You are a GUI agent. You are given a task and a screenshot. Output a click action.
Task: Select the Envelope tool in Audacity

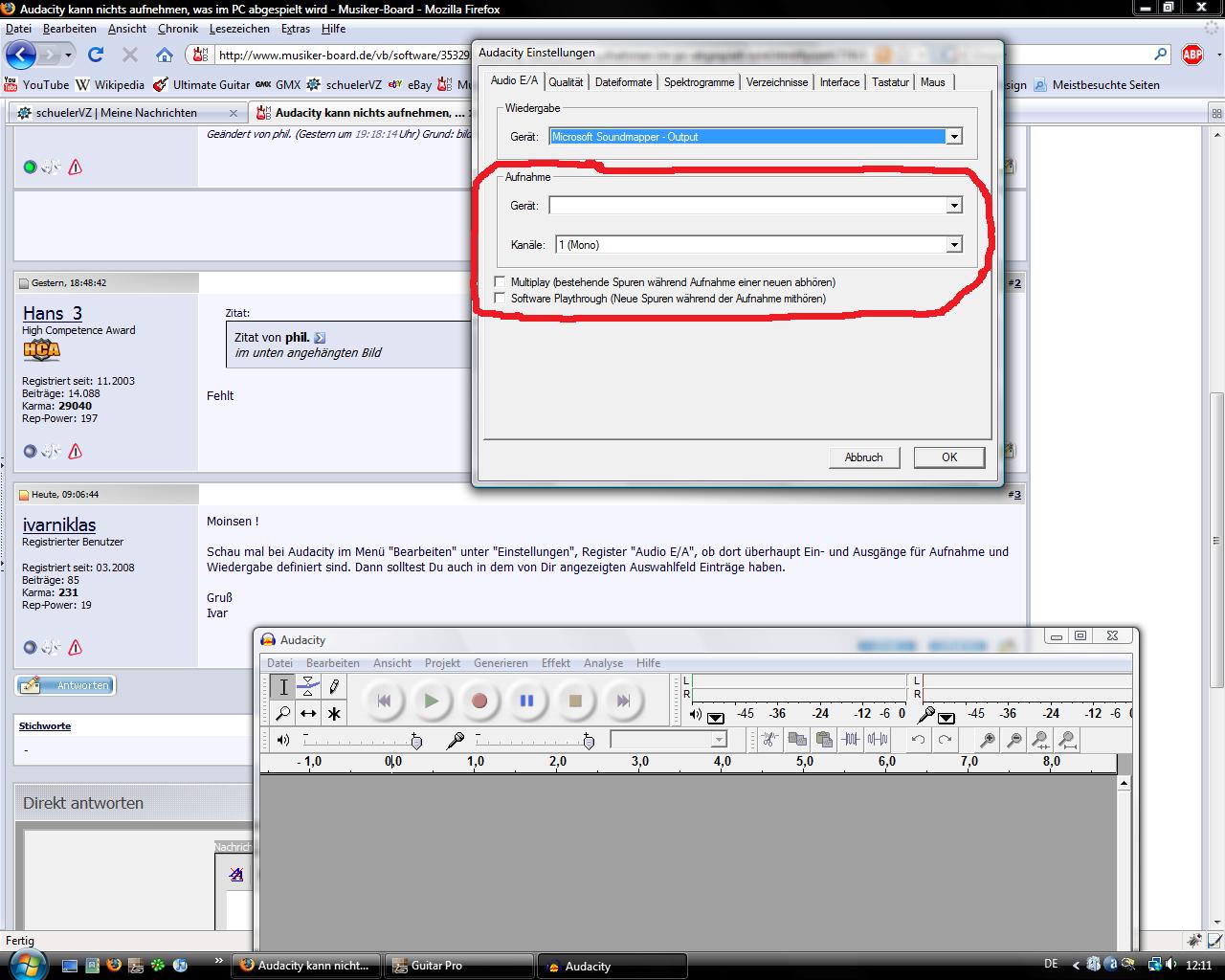click(x=308, y=686)
